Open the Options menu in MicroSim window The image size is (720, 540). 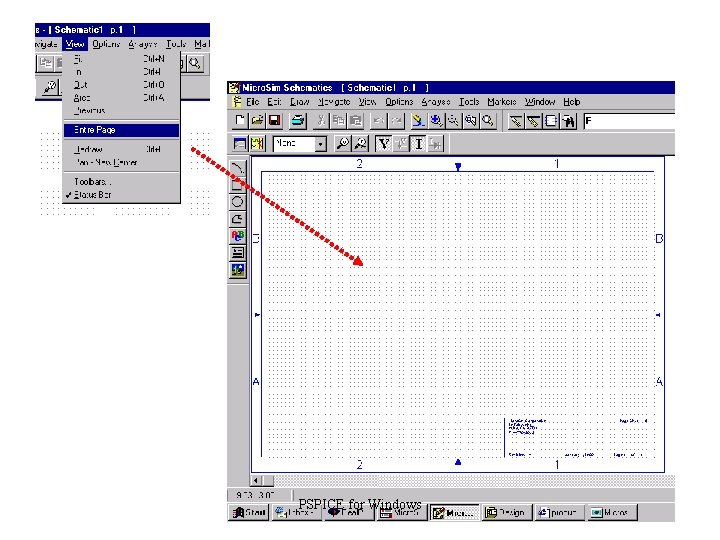click(399, 102)
